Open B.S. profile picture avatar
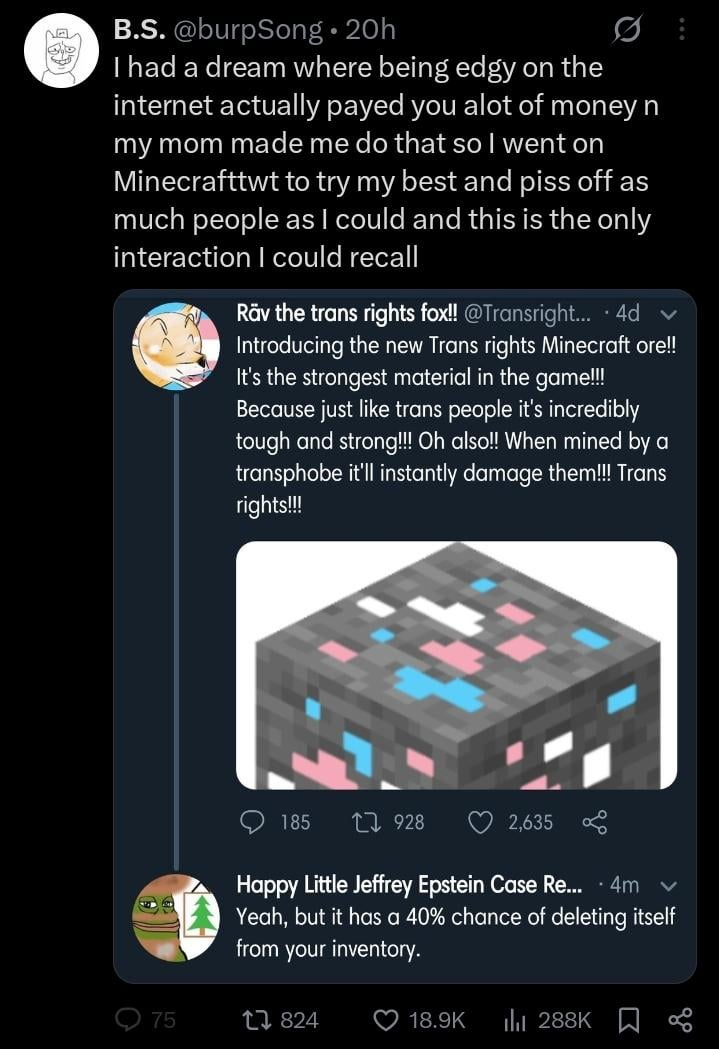The width and height of the screenshot is (719, 1049). click(x=62, y=52)
